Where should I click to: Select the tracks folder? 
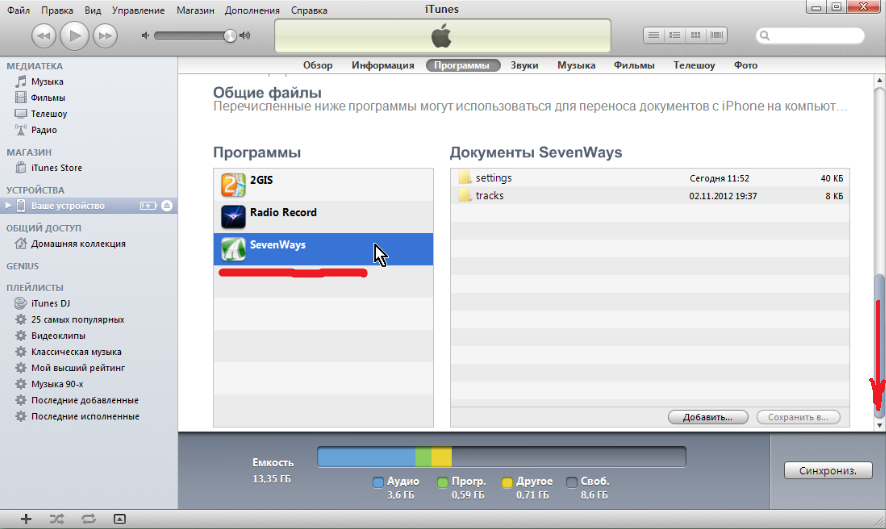pos(489,196)
